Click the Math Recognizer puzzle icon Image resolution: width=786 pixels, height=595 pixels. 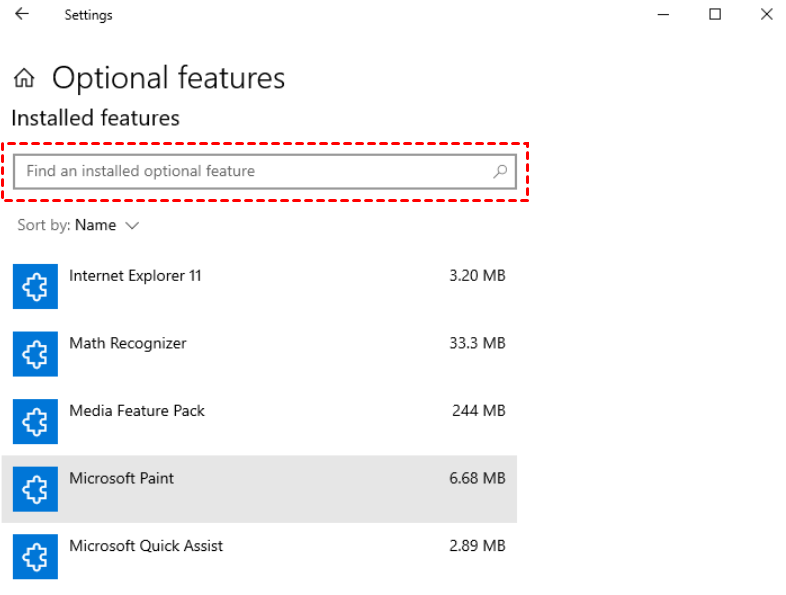tap(35, 354)
